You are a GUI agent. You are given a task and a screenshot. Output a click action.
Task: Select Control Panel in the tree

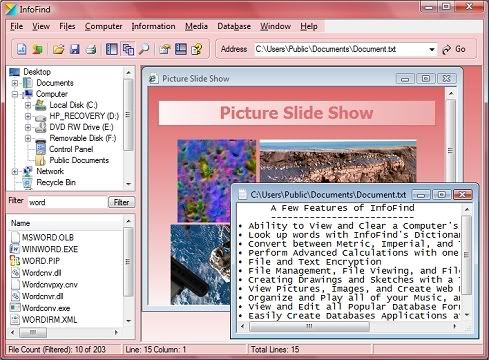point(71,149)
